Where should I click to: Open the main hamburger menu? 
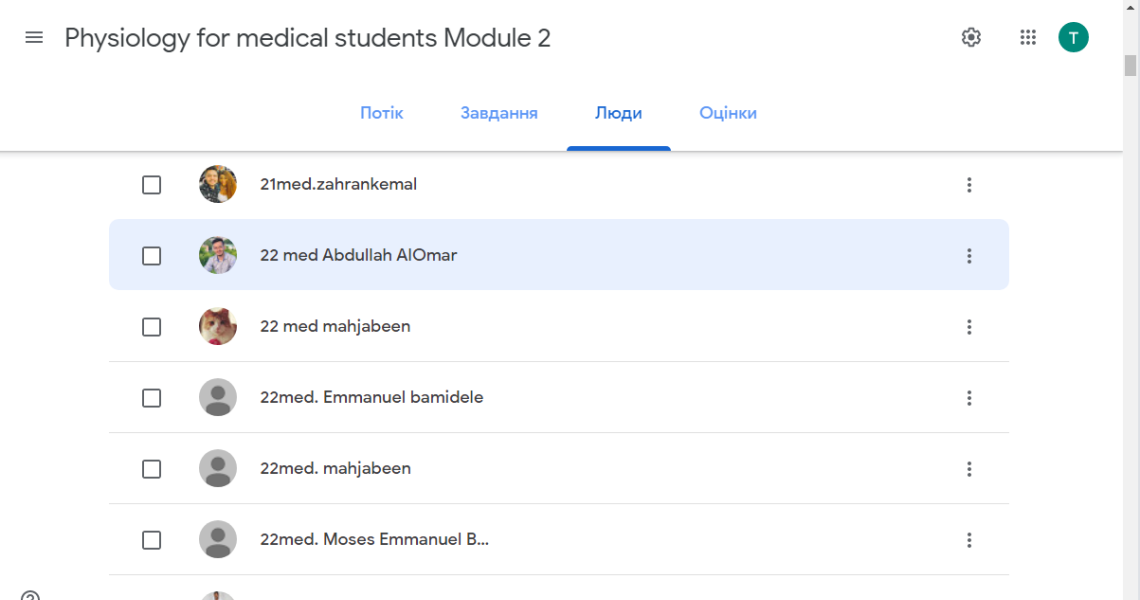(x=34, y=38)
